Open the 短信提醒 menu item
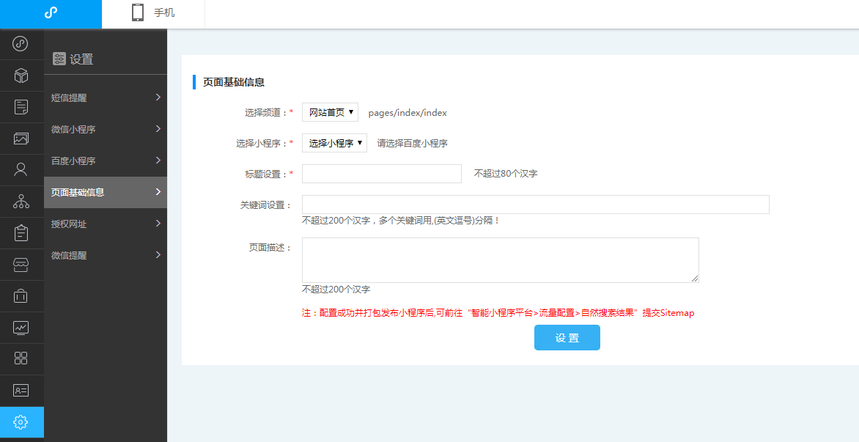859x442 pixels. tap(105, 98)
